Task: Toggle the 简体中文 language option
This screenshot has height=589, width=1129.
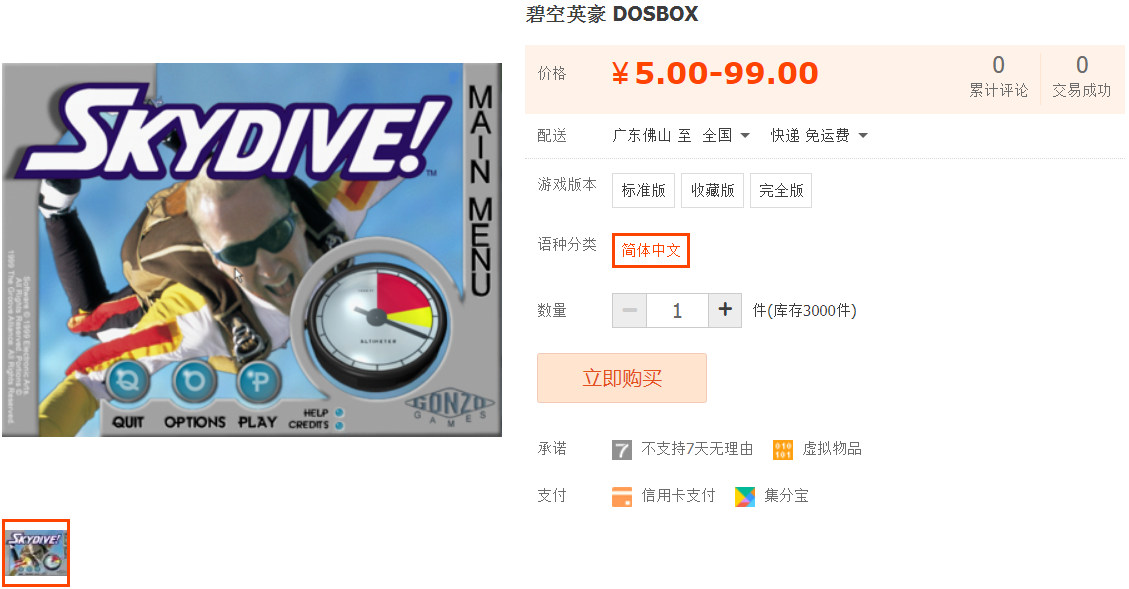Action: coord(650,250)
